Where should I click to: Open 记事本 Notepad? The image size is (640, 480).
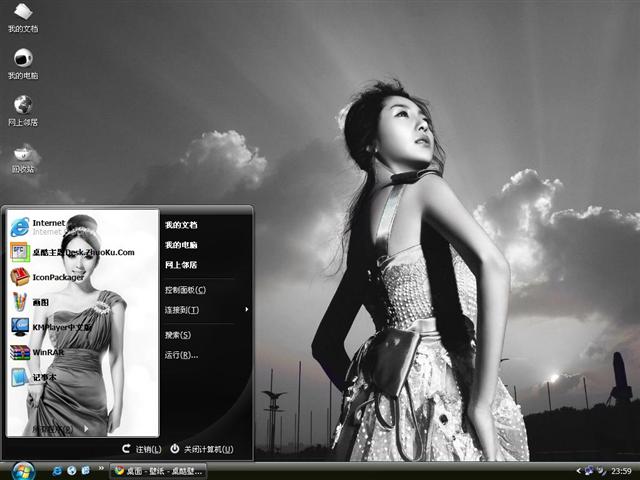click(x=33, y=377)
